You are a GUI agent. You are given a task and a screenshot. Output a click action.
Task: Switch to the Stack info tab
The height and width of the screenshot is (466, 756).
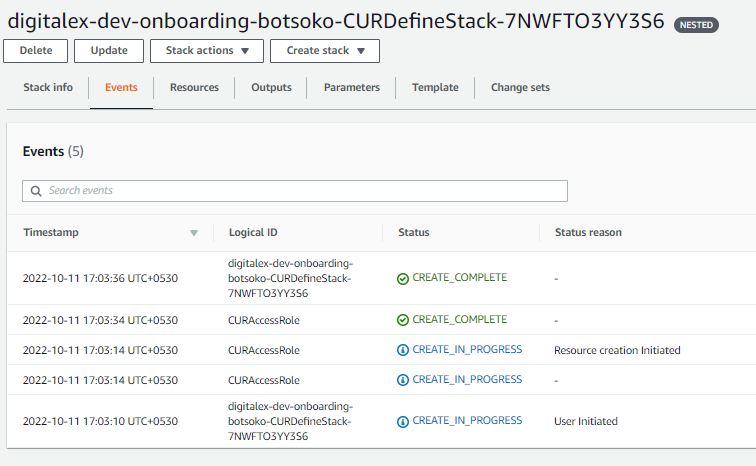[x=48, y=88]
